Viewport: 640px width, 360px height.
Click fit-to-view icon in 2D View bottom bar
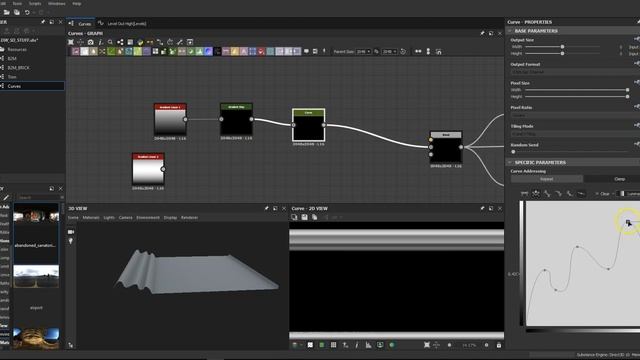click(427, 345)
